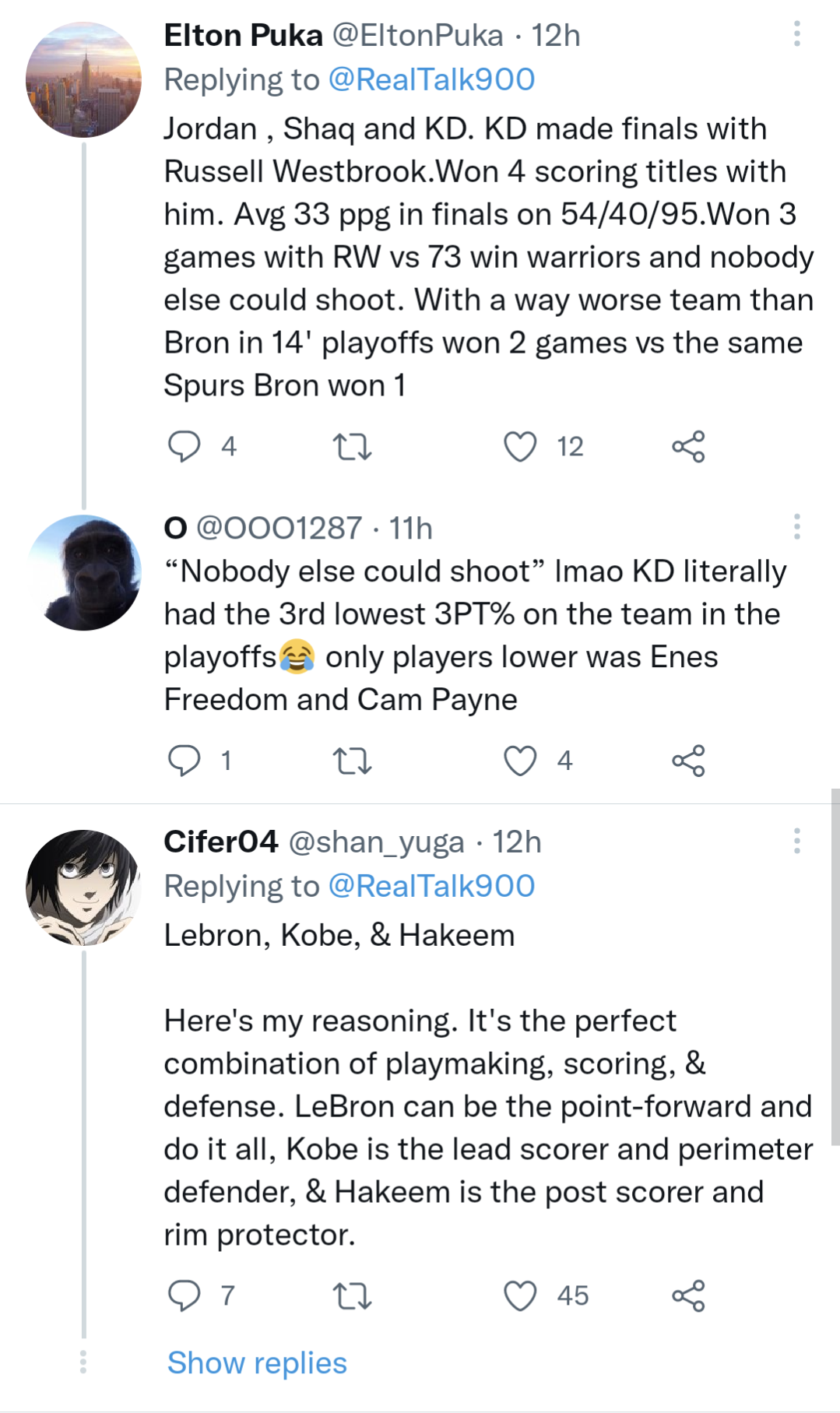This screenshot has width=840, height=1413.
Task: Open more options menu on @OOO1287's tweet
Action: (x=796, y=527)
